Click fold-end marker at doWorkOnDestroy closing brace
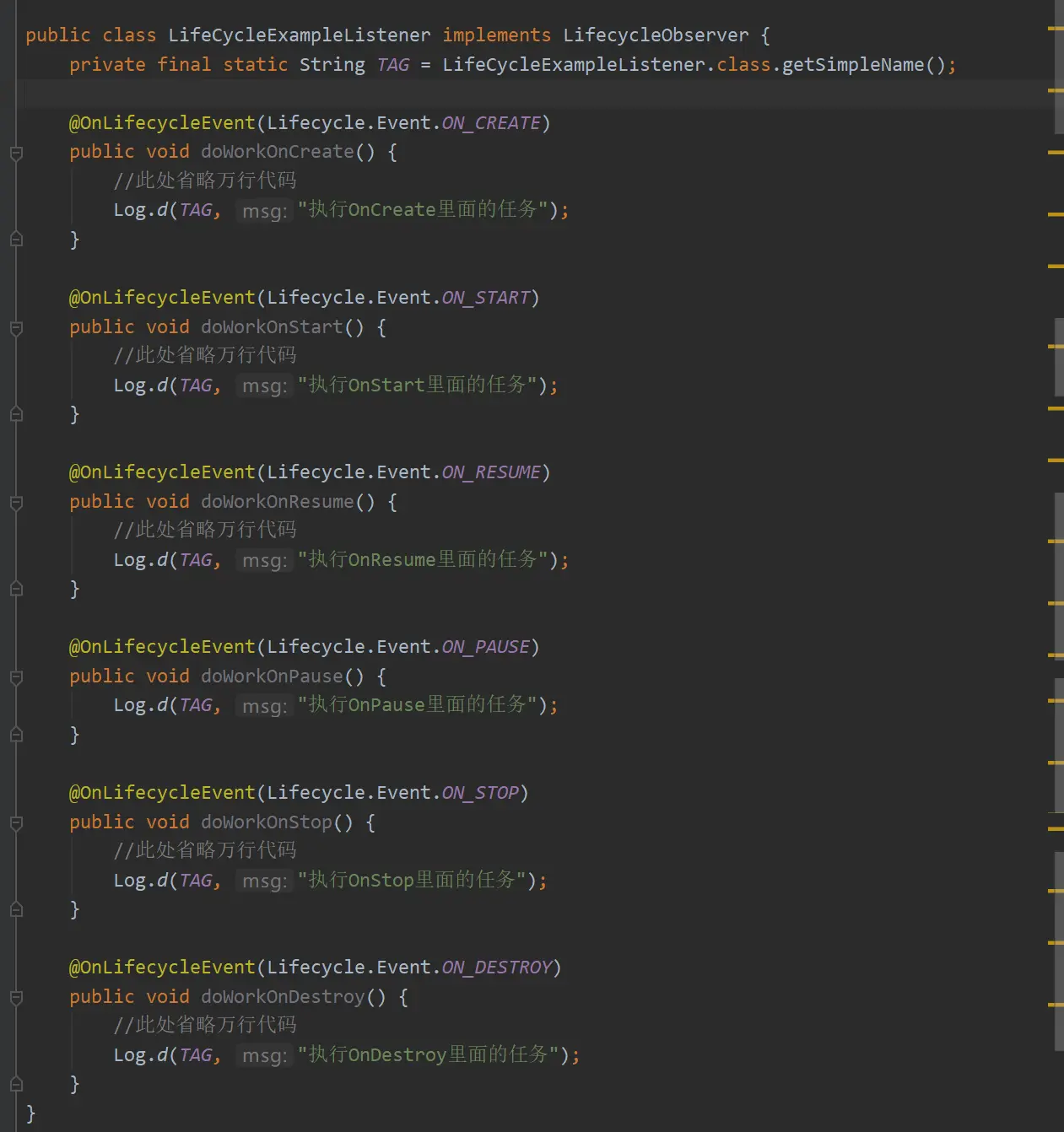The width and height of the screenshot is (1064, 1132). coord(16,1084)
